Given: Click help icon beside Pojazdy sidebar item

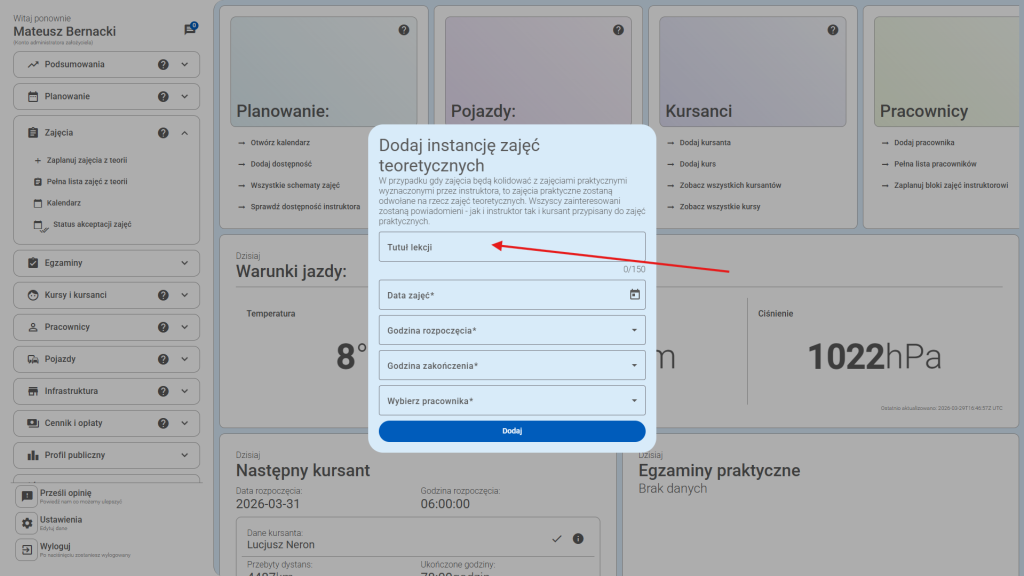Looking at the screenshot, I should (x=163, y=359).
